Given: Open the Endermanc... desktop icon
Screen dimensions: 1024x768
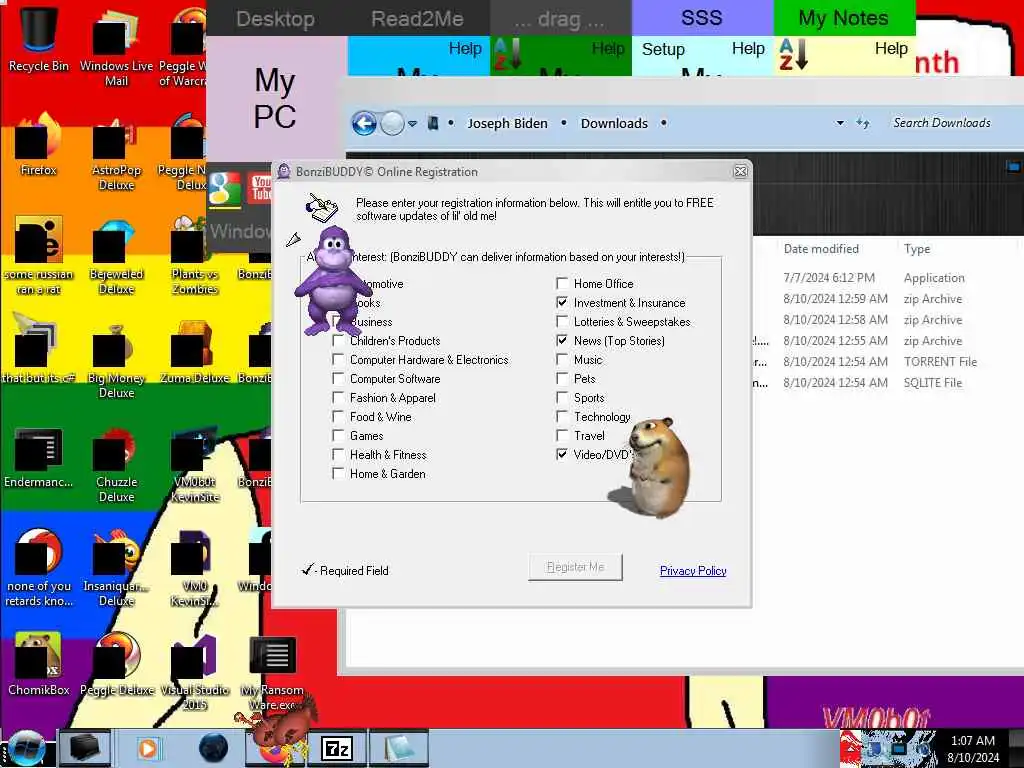Looking at the screenshot, I should tap(39, 457).
